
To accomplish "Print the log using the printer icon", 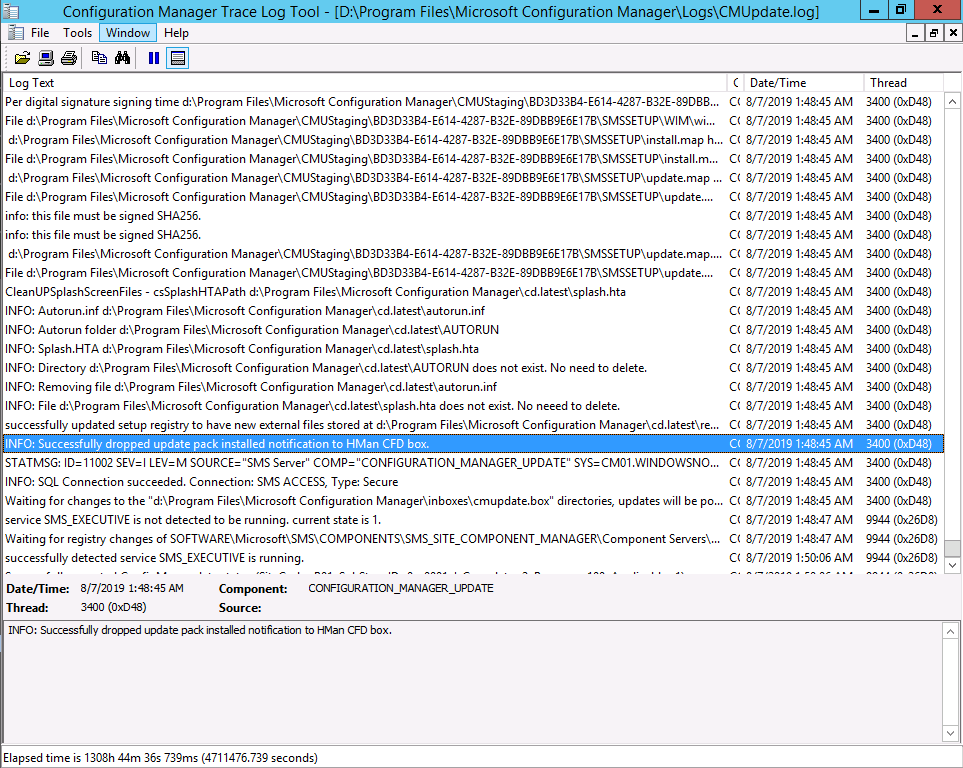I will 69,58.
